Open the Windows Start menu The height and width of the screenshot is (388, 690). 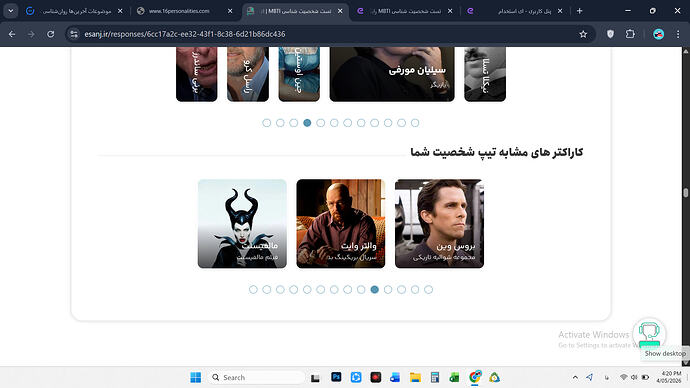pyautogui.click(x=195, y=377)
